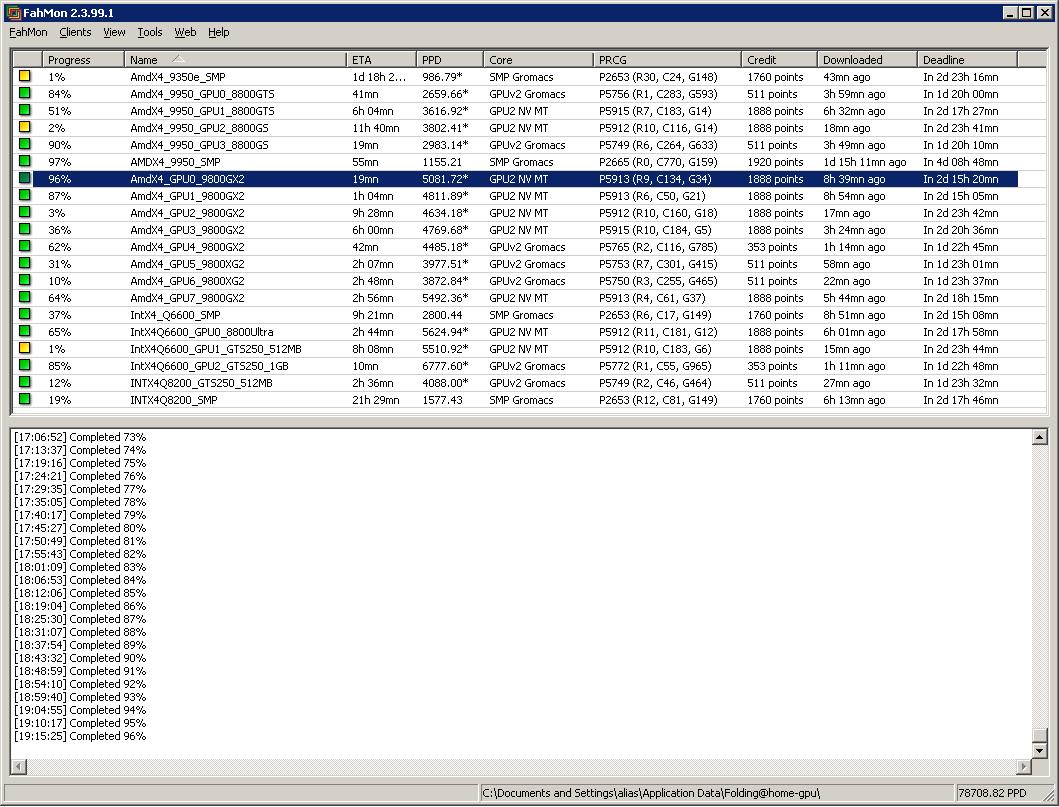Open the Clients menu

[x=75, y=32]
